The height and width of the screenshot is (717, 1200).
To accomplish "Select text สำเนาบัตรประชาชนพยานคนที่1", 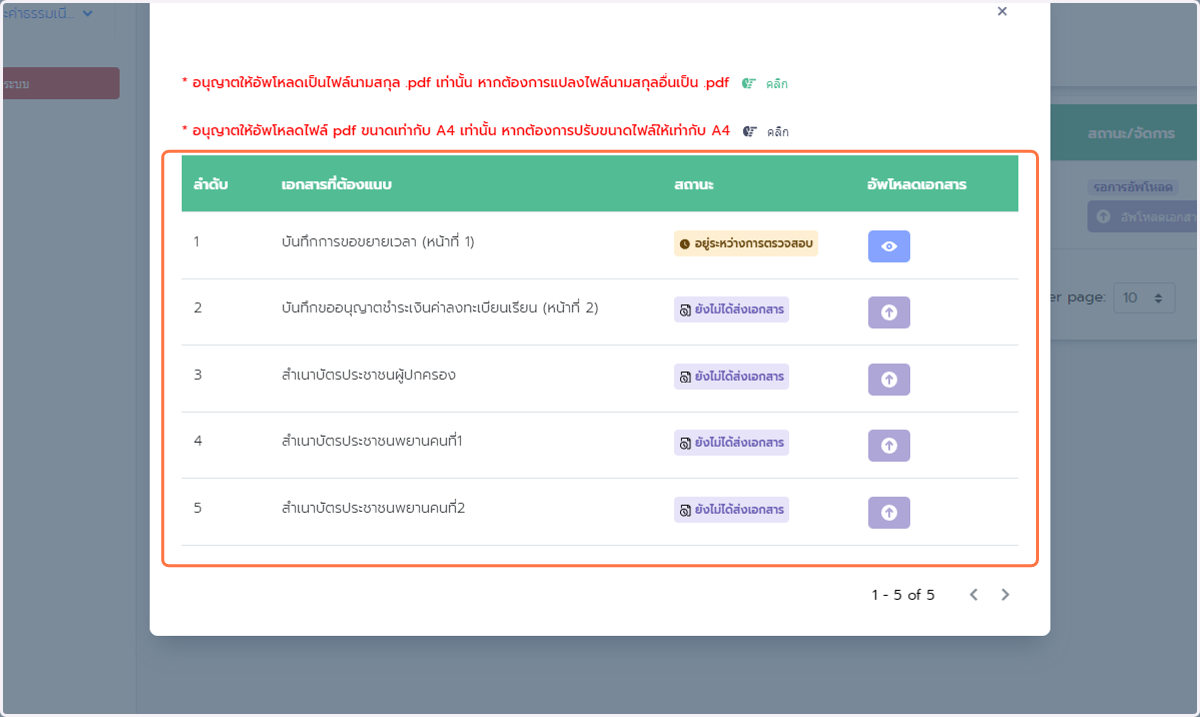I will click(372, 441).
